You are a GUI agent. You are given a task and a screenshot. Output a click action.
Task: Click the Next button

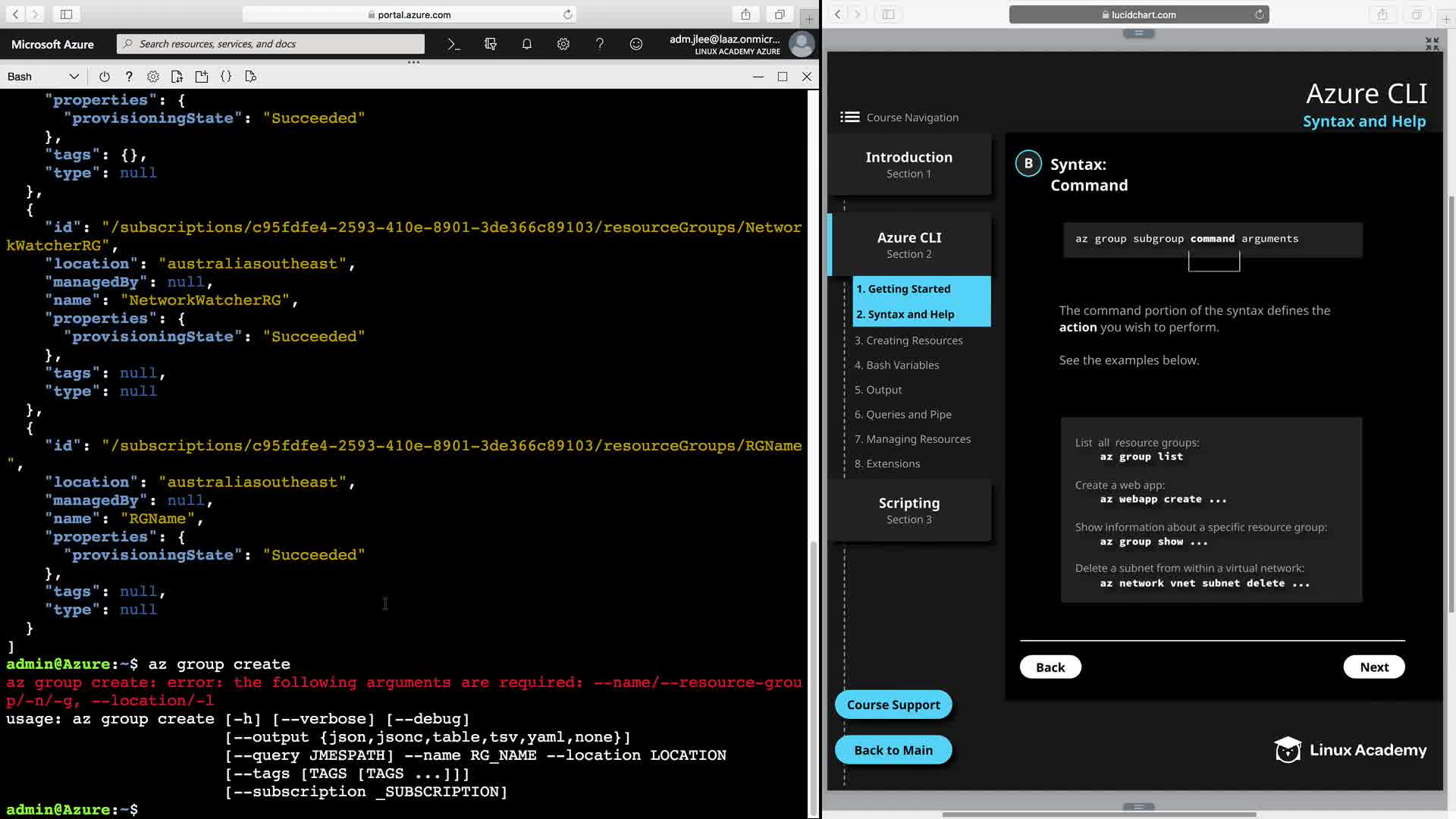pyautogui.click(x=1373, y=667)
